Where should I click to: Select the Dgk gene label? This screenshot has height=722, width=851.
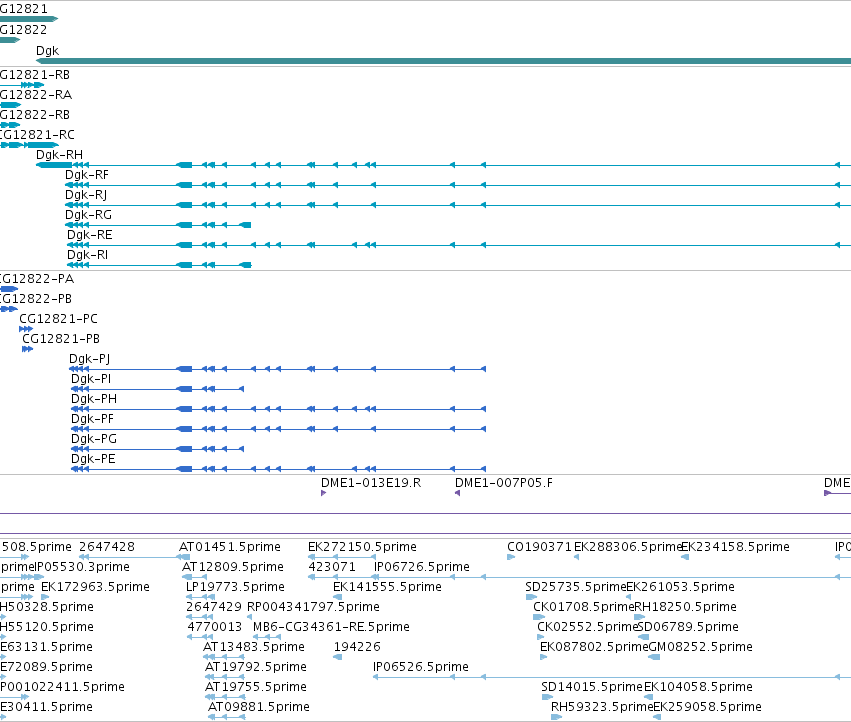pos(47,50)
